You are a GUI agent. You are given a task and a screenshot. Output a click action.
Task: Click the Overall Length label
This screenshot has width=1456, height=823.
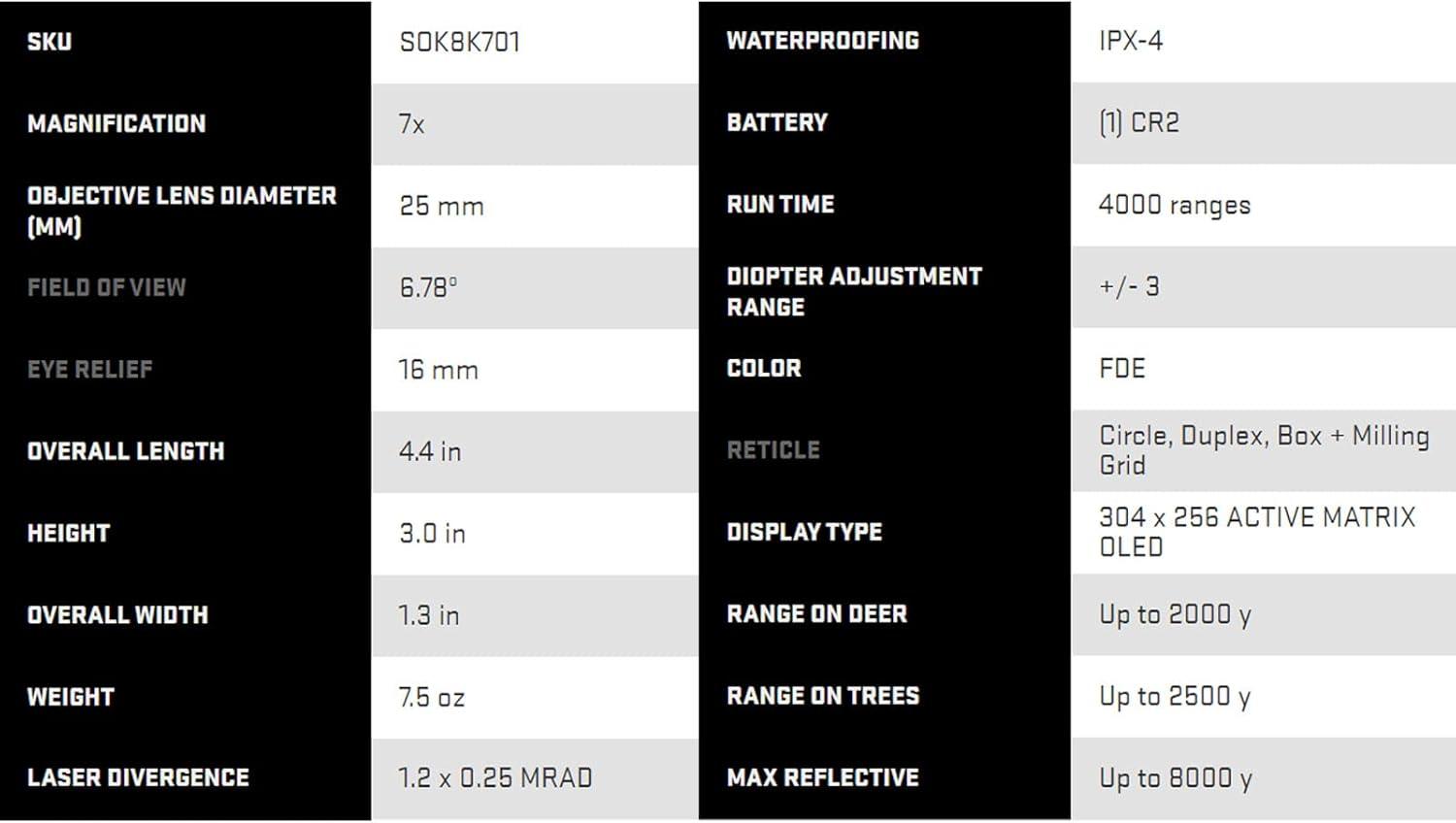[126, 451]
